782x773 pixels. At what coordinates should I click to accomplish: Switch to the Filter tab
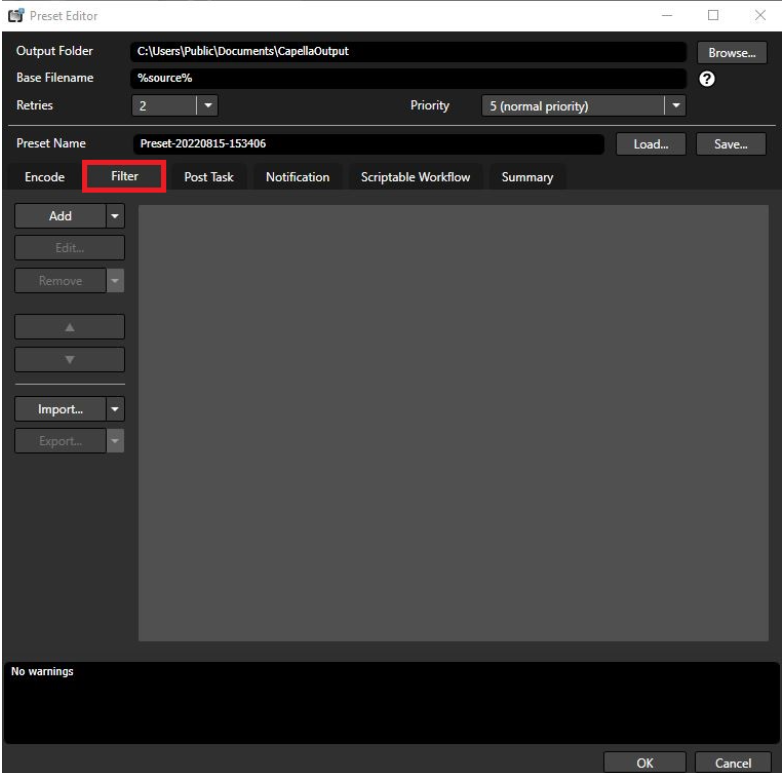tap(124, 176)
